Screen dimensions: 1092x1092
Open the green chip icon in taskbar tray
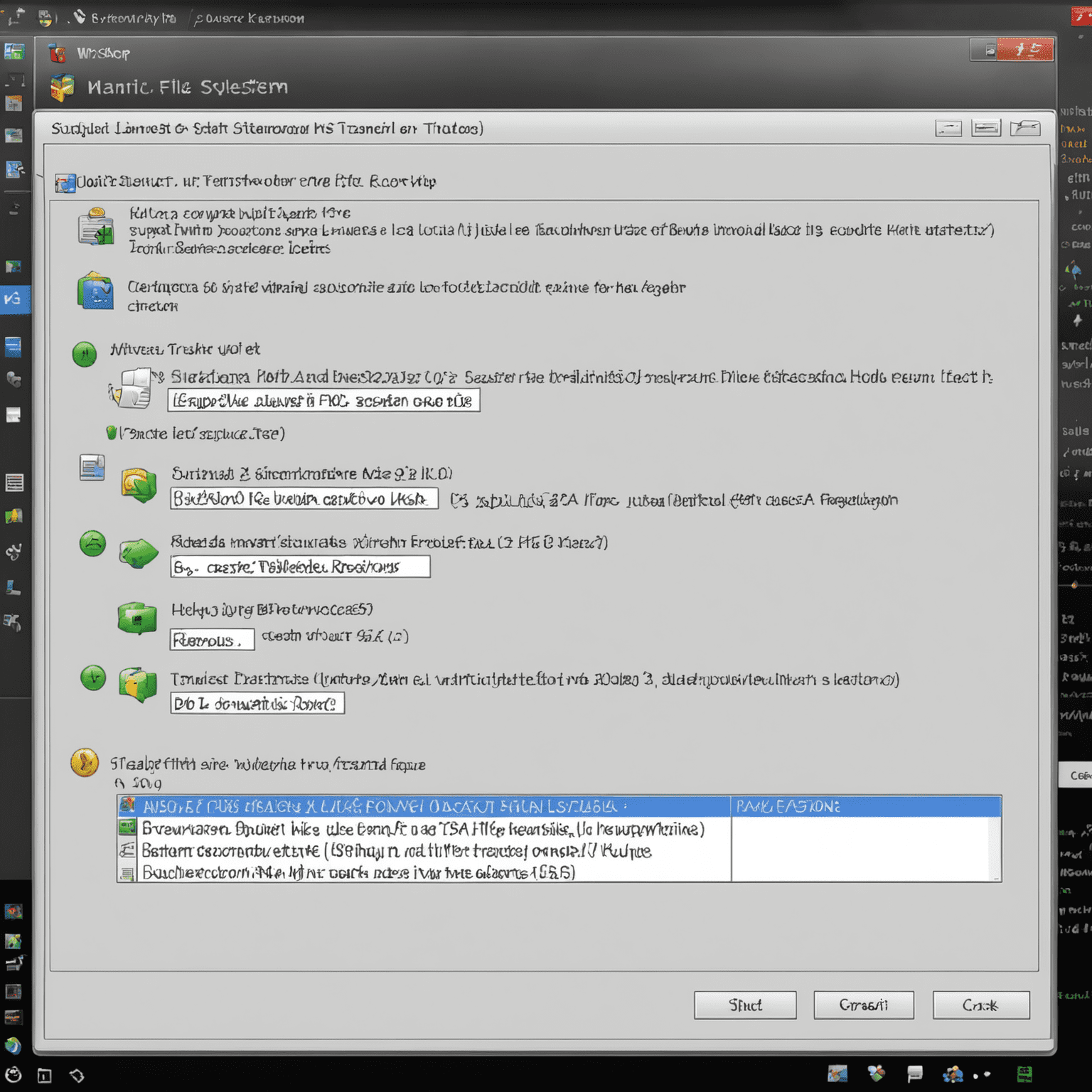(1024, 1074)
